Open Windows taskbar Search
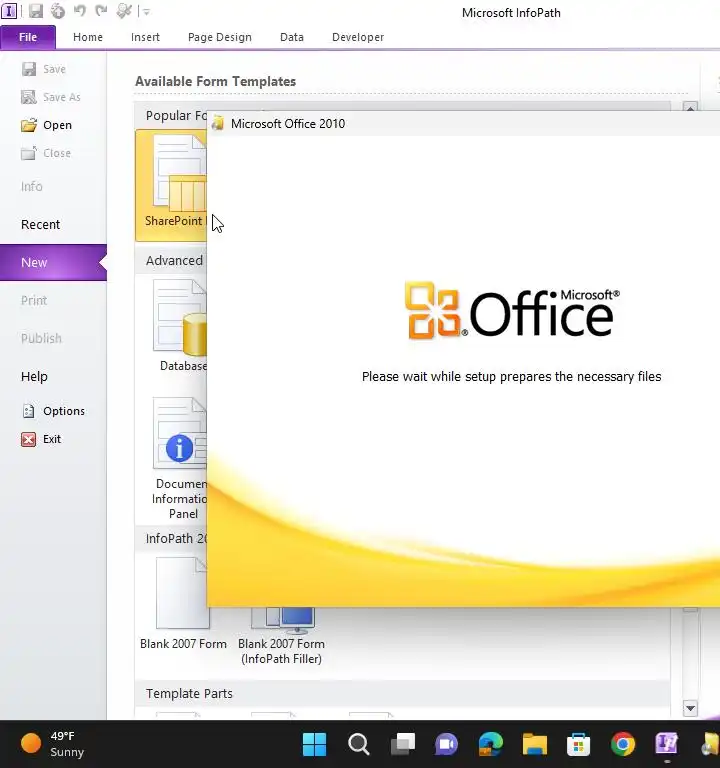The image size is (720, 768). [x=359, y=744]
